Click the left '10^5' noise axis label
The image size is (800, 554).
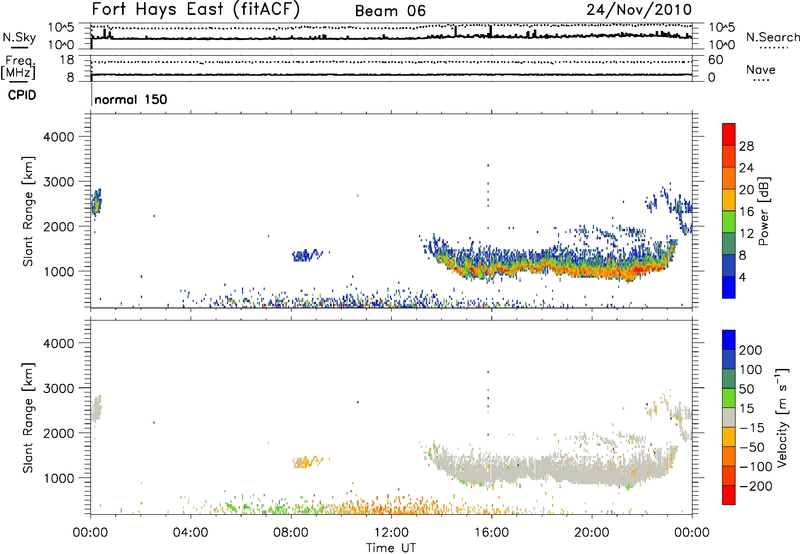click(62, 28)
